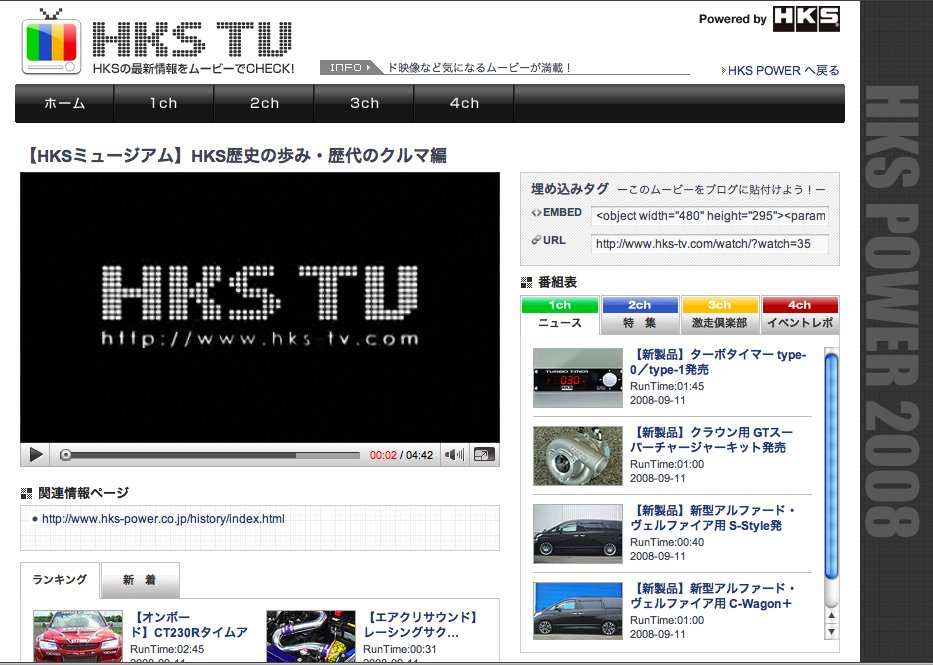Screen dimensions: 933x665
Task: Click the red race car ranking thumbnail
Action: pos(78,637)
